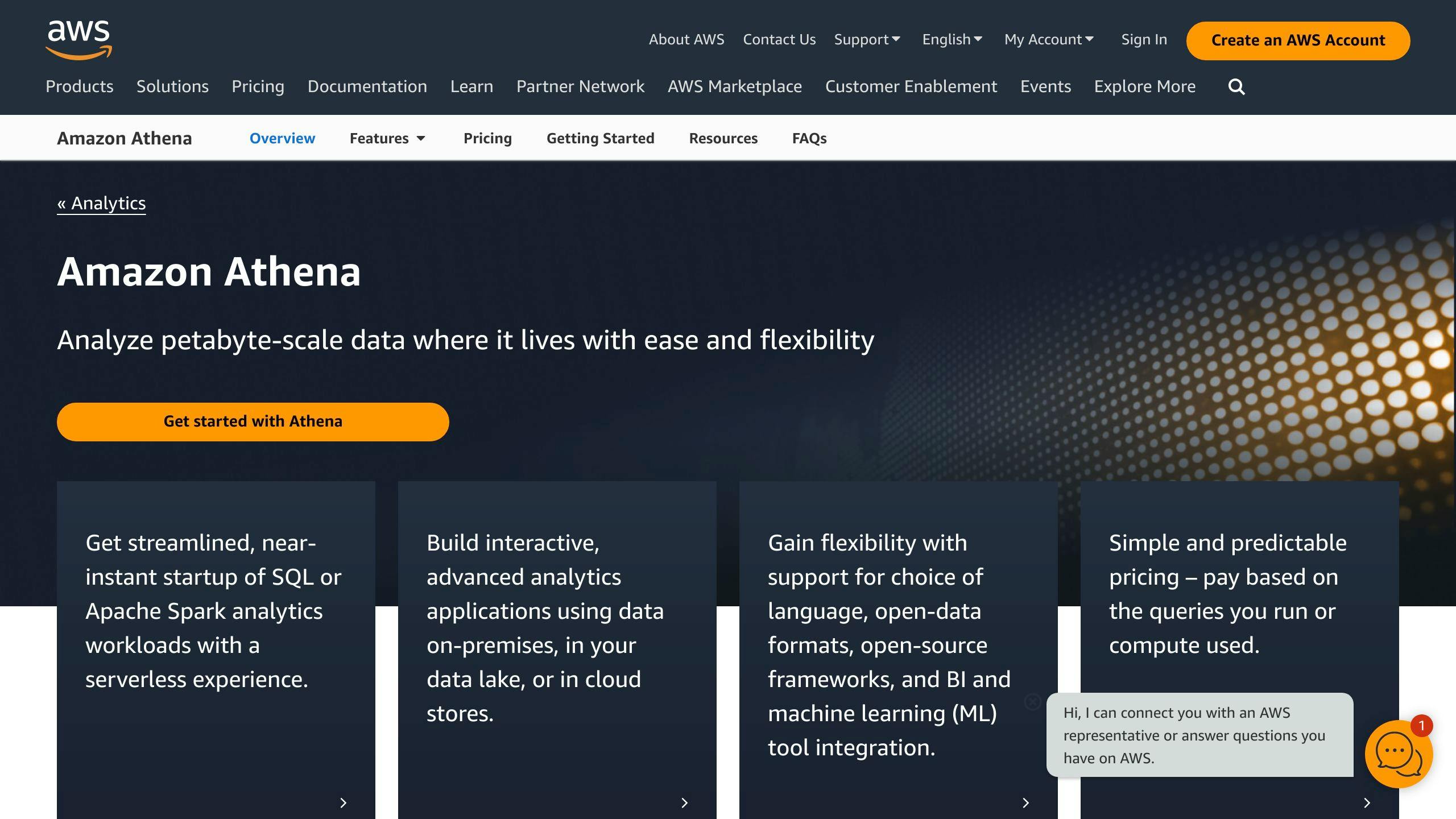
Task: Click the chat greeting message bubble
Action: point(1199,735)
